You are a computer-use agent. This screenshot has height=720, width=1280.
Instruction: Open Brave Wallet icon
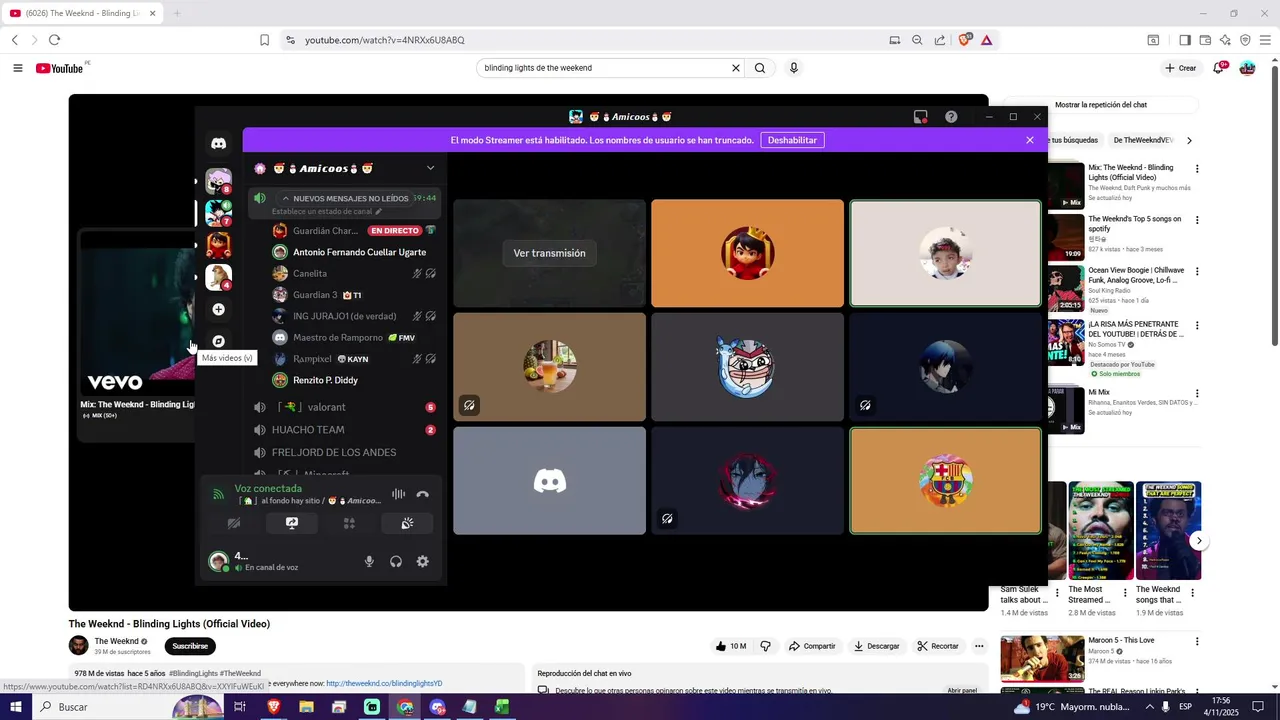tap(1205, 40)
